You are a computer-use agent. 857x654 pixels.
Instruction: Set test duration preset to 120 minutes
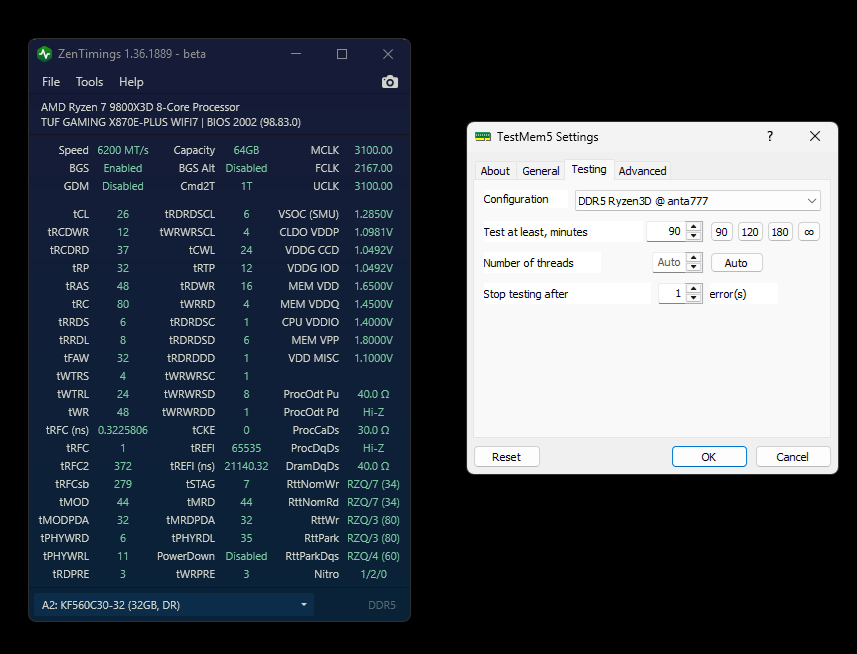point(749,232)
